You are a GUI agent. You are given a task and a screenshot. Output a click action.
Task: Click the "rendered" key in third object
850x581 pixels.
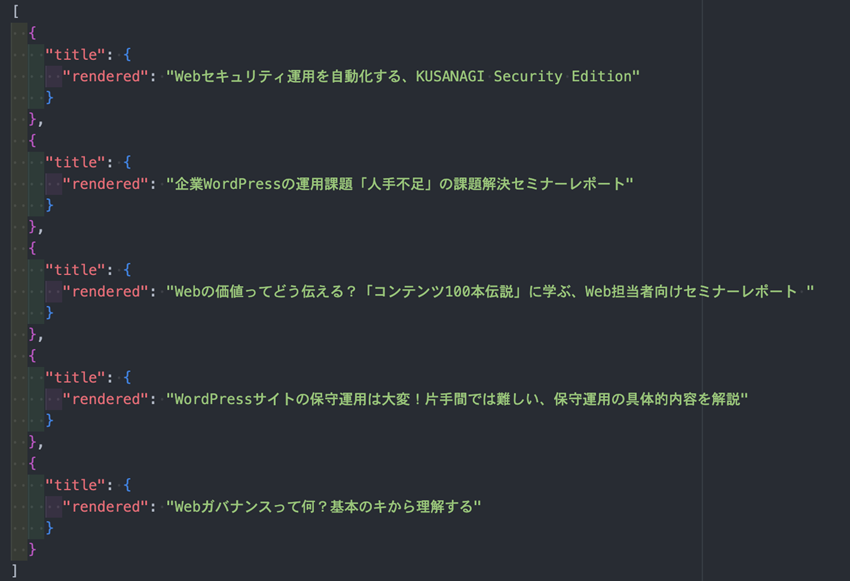[105, 292]
